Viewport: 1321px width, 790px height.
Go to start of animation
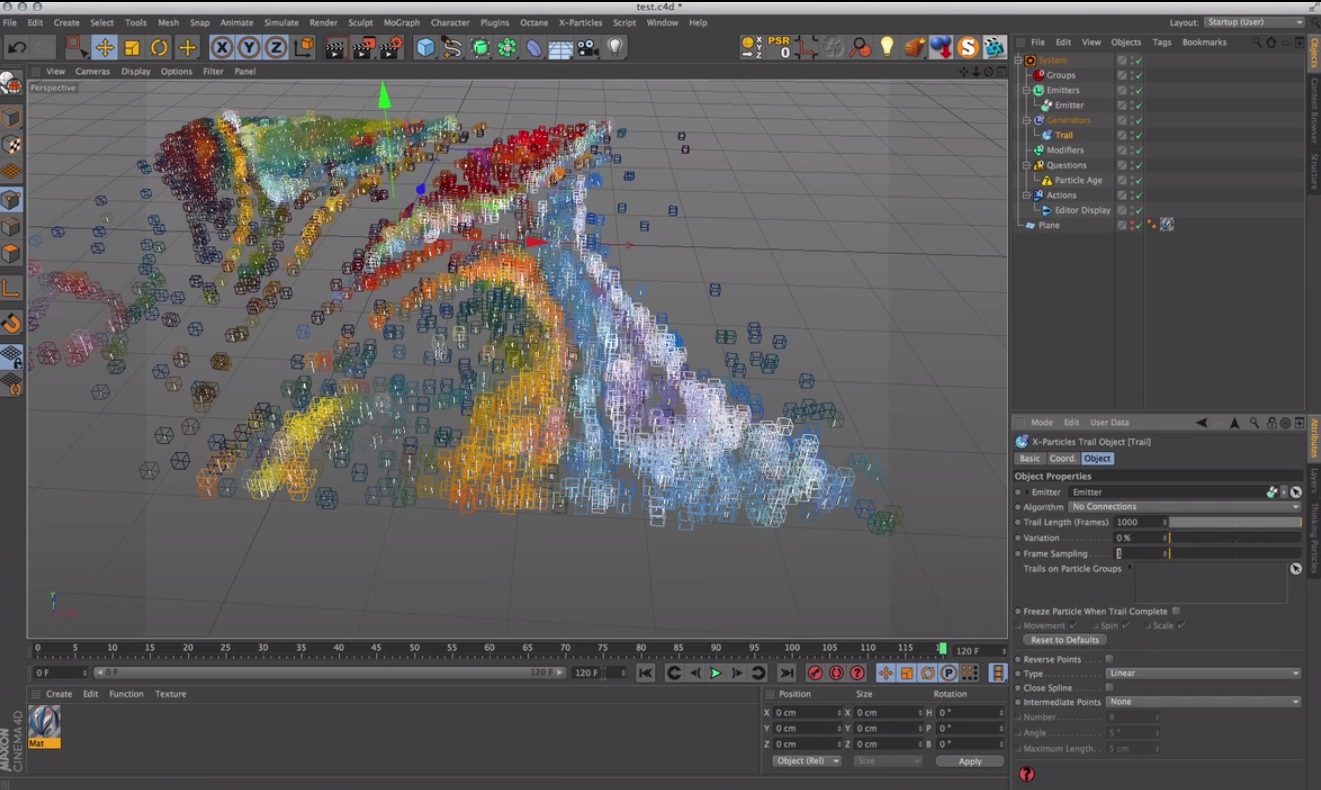point(645,673)
